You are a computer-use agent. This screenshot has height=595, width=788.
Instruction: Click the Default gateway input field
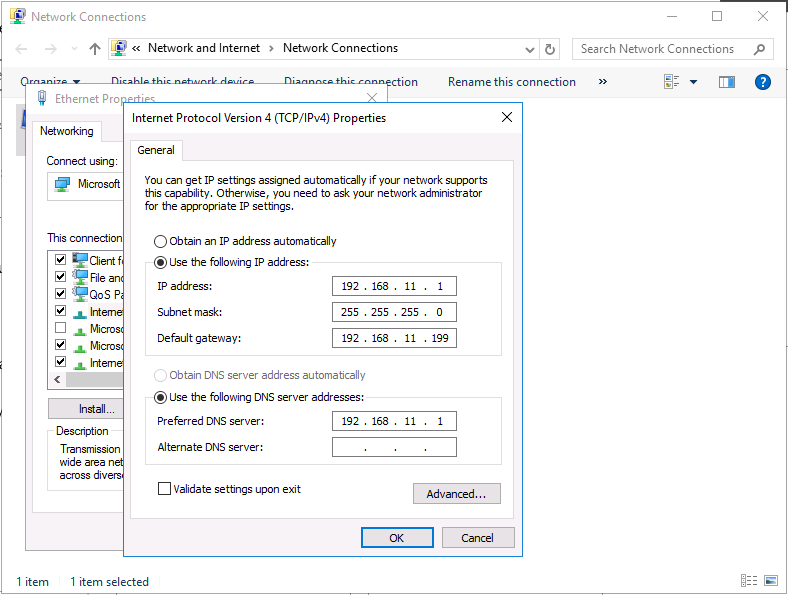click(394, 338)
